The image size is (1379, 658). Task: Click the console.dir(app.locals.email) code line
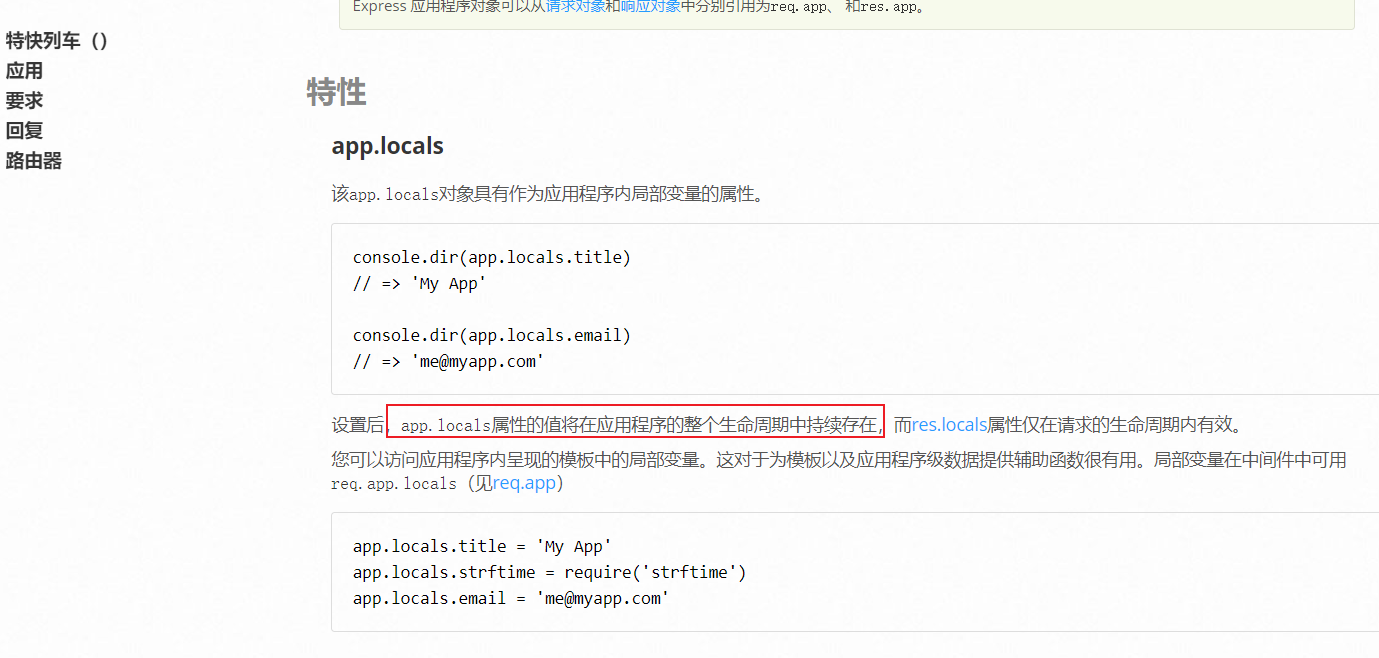[x=492, y=335]
